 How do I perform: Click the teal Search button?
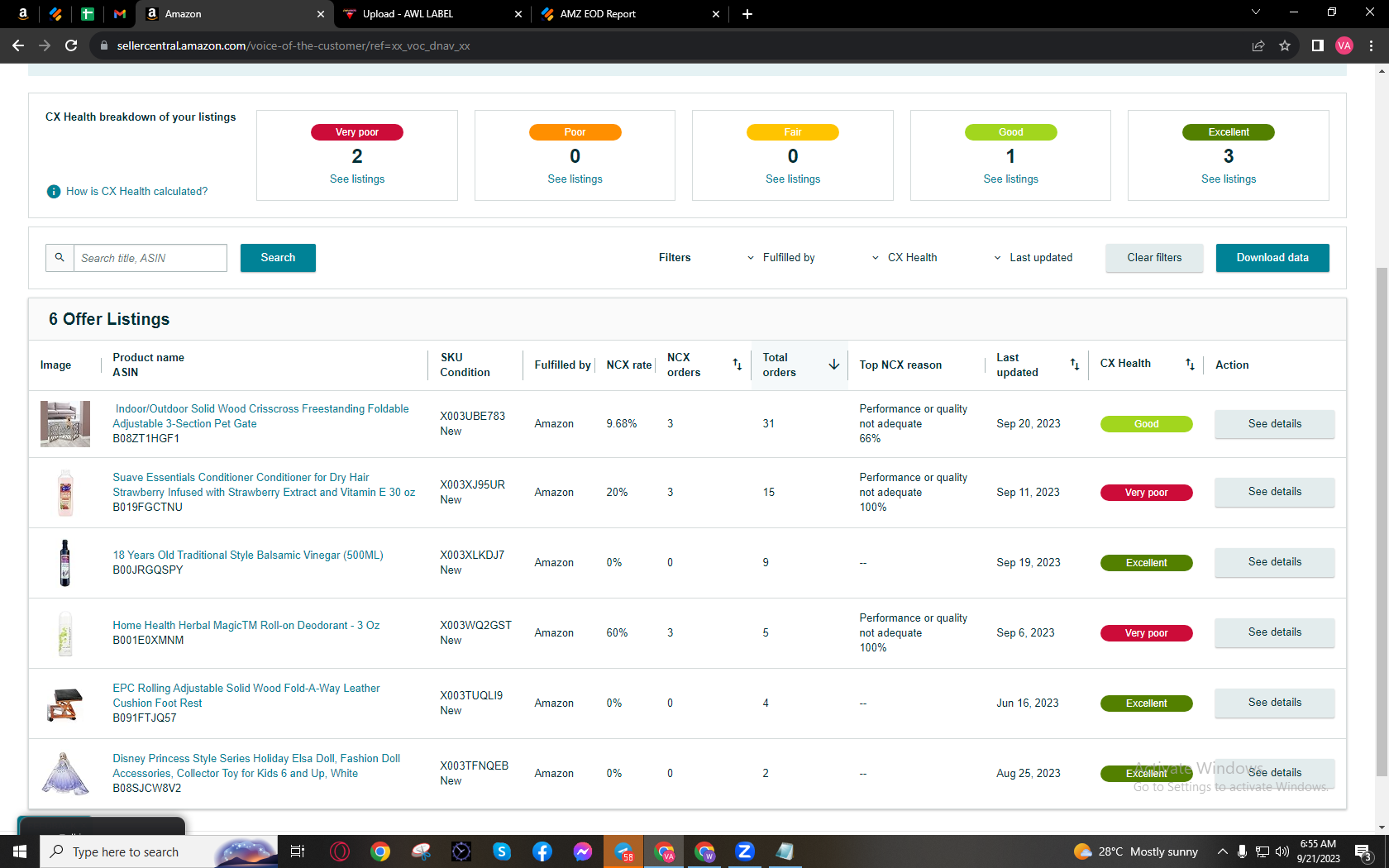pyautogui.click(x=278, y=258)
